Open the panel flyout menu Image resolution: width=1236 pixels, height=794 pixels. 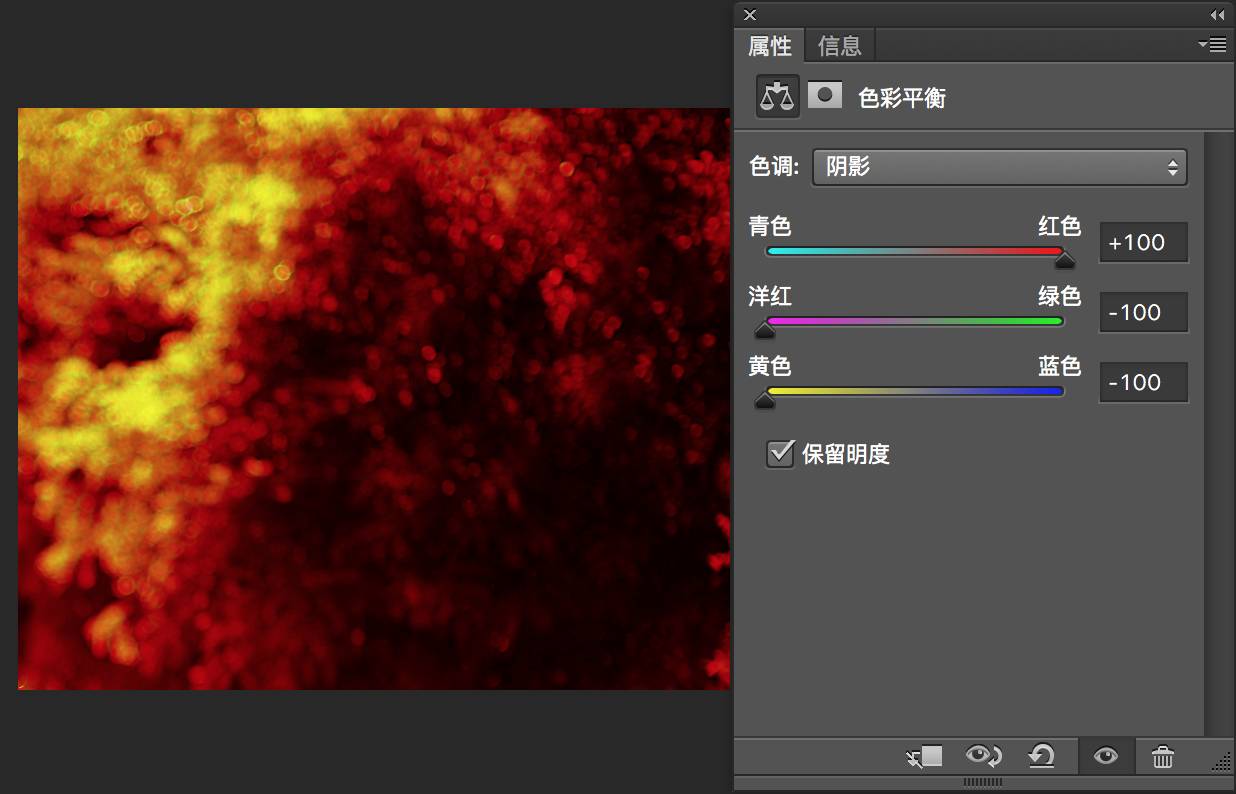pyautogui.click(x=1212, y=44)
